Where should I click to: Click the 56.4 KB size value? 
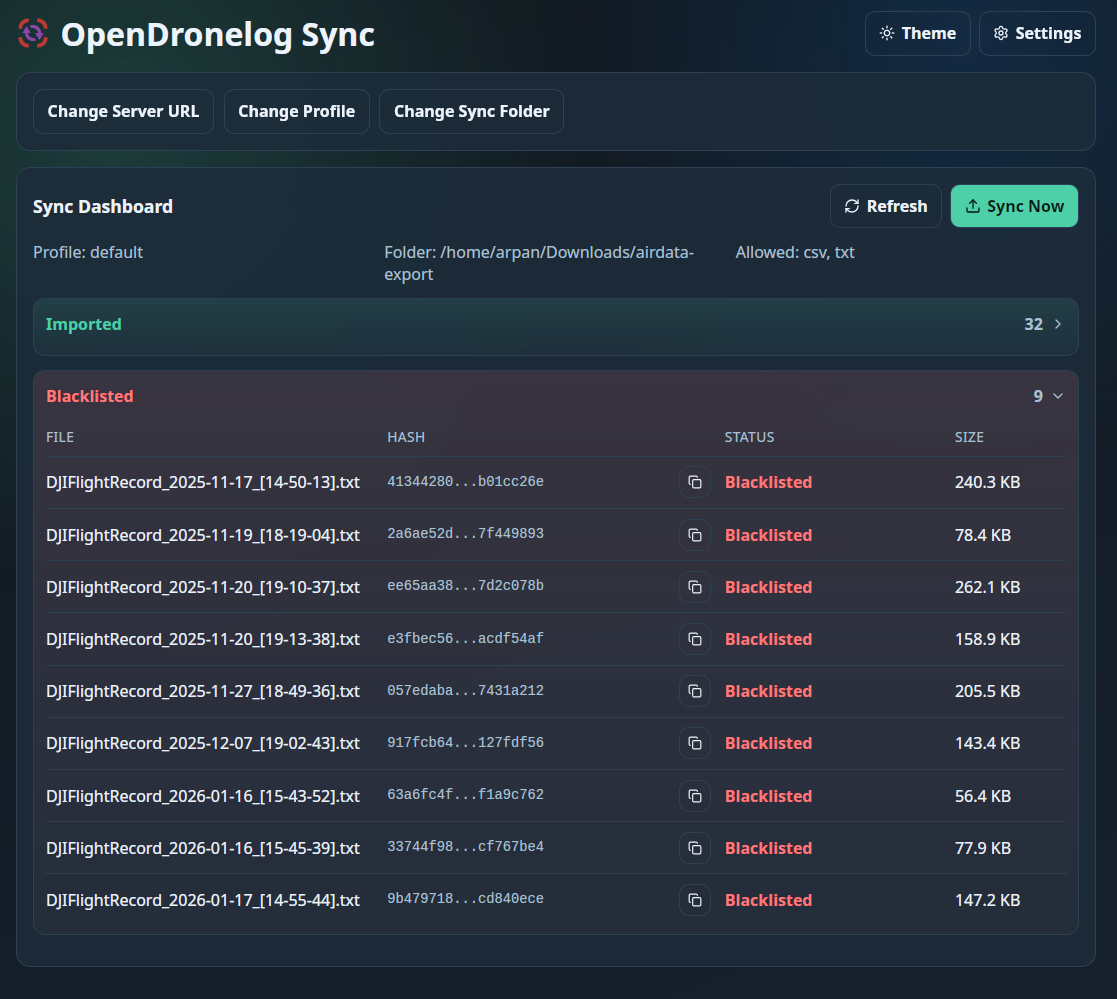coord(983,796)
